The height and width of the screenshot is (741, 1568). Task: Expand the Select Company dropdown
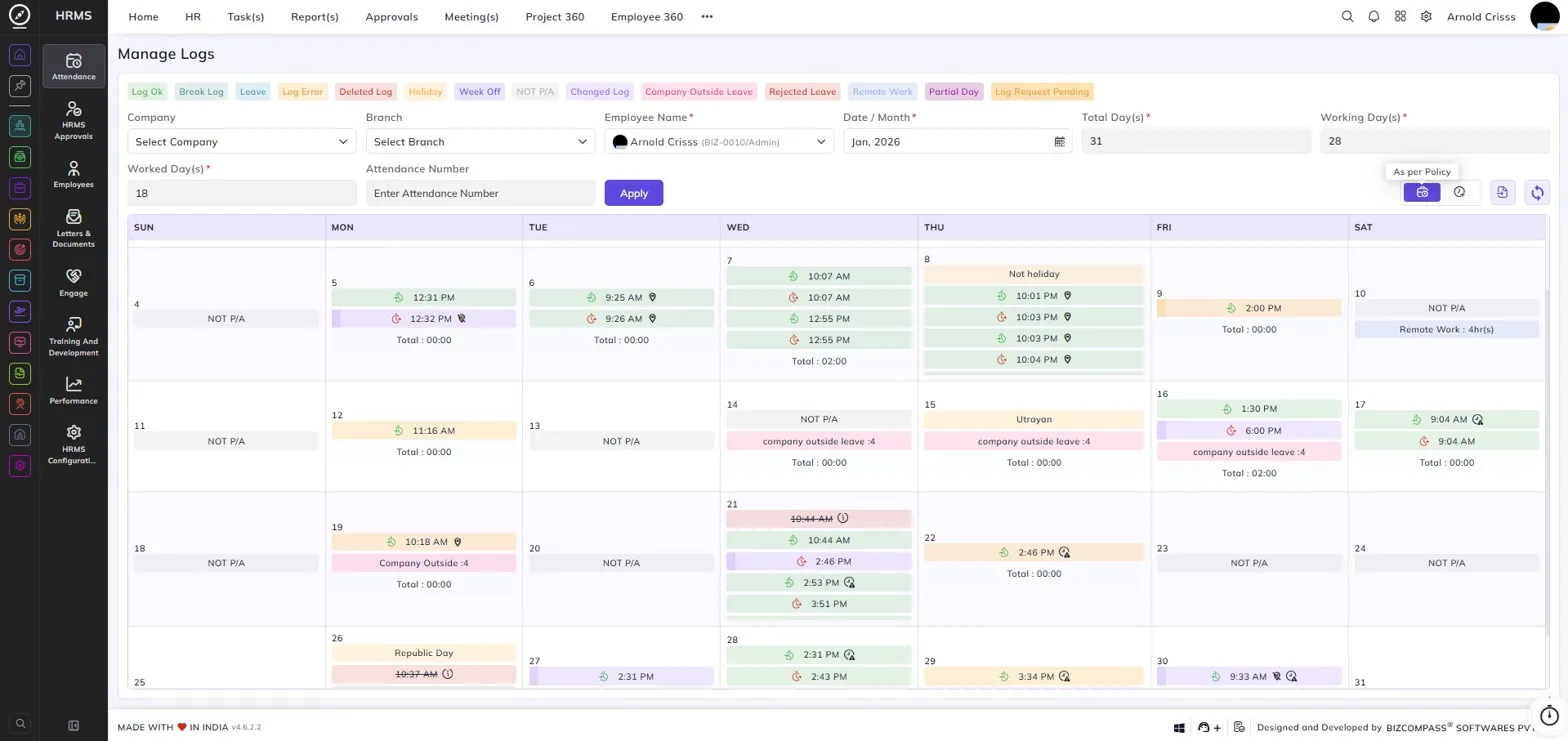tap(242, 142)
